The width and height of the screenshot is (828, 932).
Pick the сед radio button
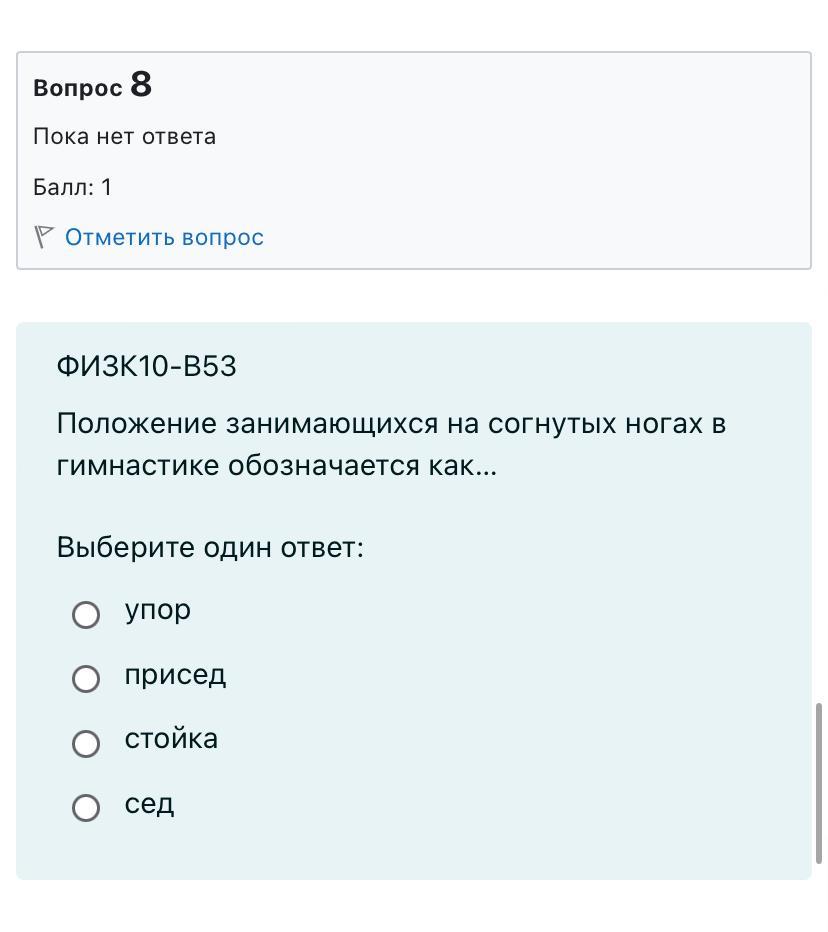(x=86, y=807)
